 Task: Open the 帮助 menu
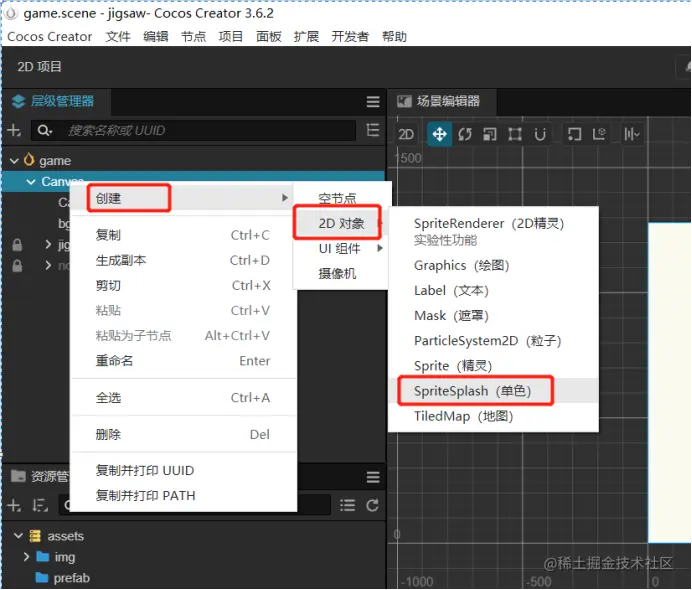tap(394, 36)
